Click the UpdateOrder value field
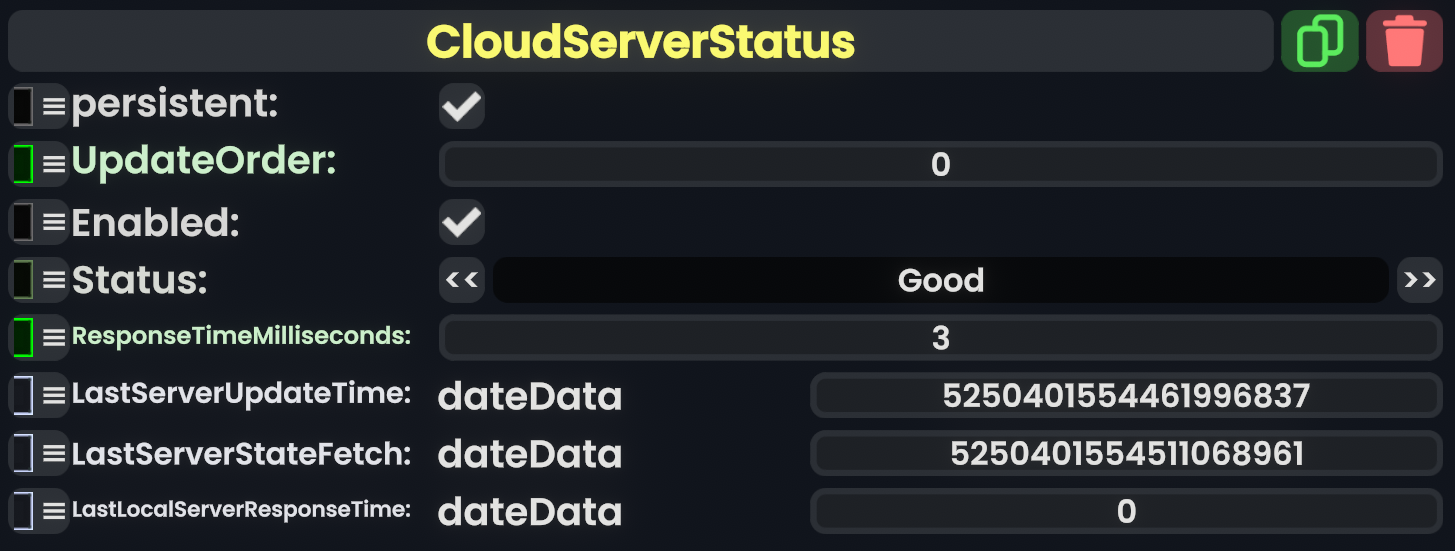1455x551 pixels. click(940, 164)
